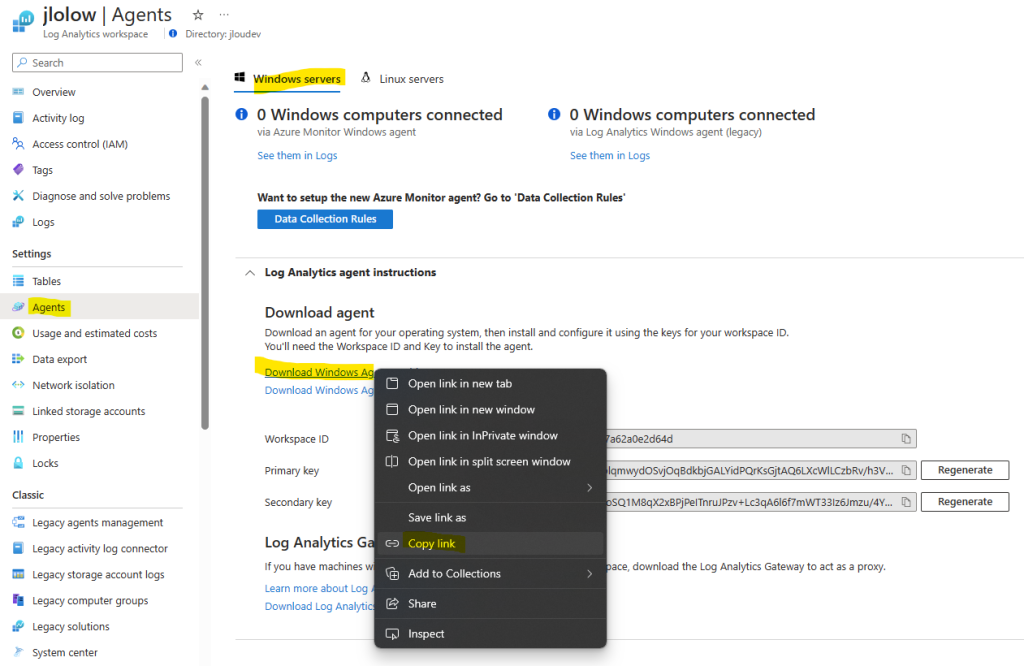The height and width of the screenshot is (666, 1024).
Task: Copy the Workspace ID with copy icon
Action: click(x=906, y=439)
